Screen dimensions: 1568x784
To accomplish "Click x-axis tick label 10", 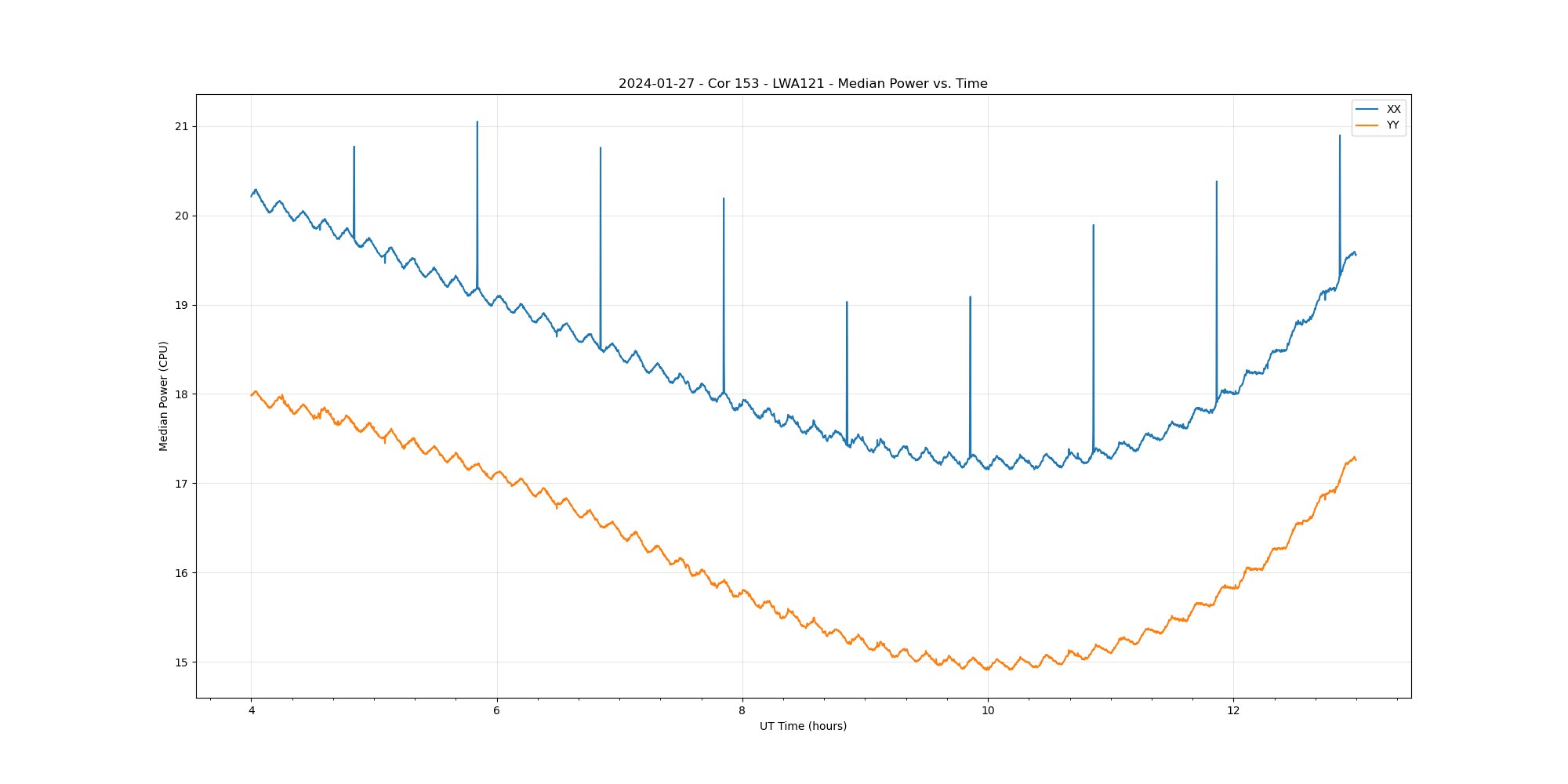I will [988, 711].
